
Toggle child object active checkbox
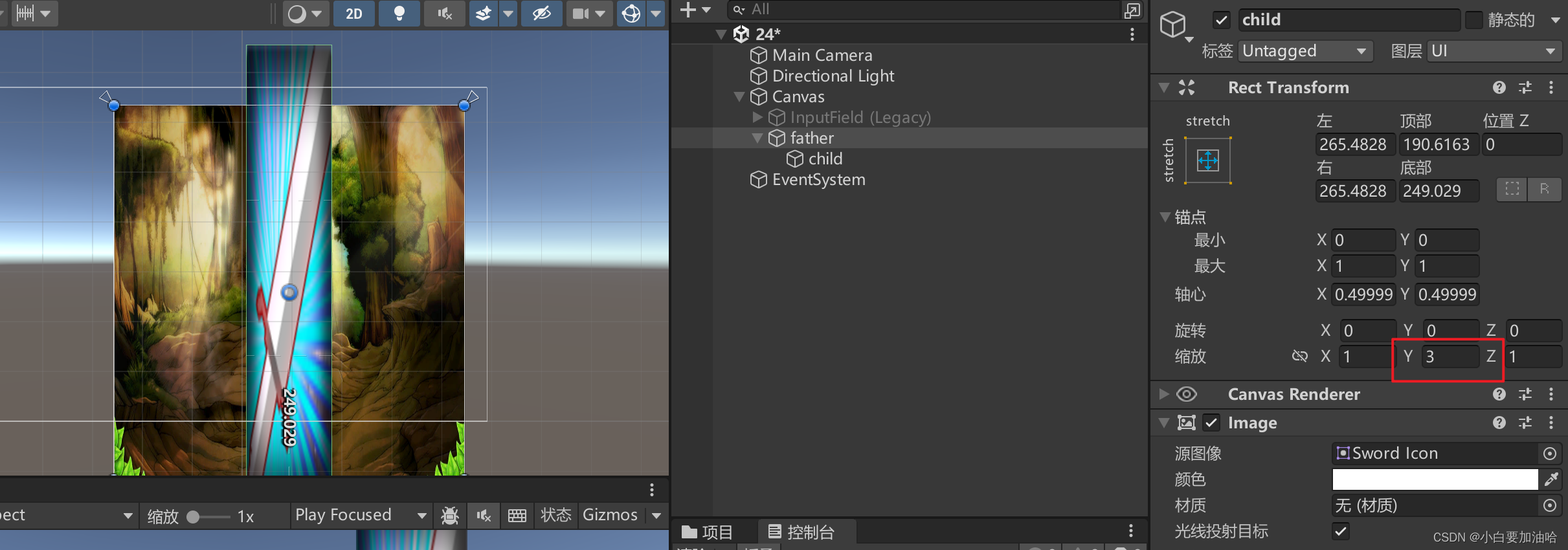(x=1221, y=20)
